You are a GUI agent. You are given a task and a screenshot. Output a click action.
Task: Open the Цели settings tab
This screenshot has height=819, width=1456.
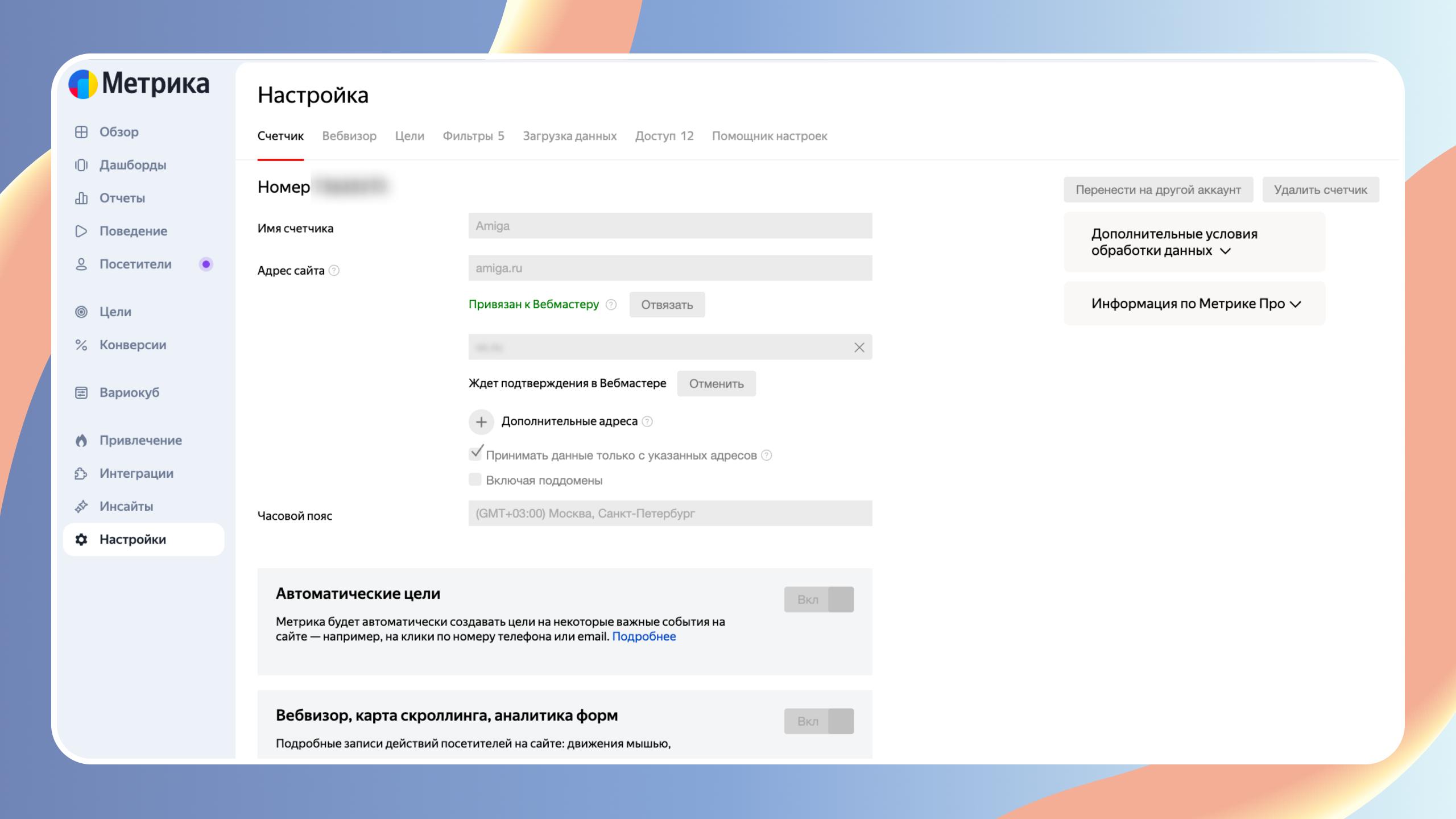[409, 136]
